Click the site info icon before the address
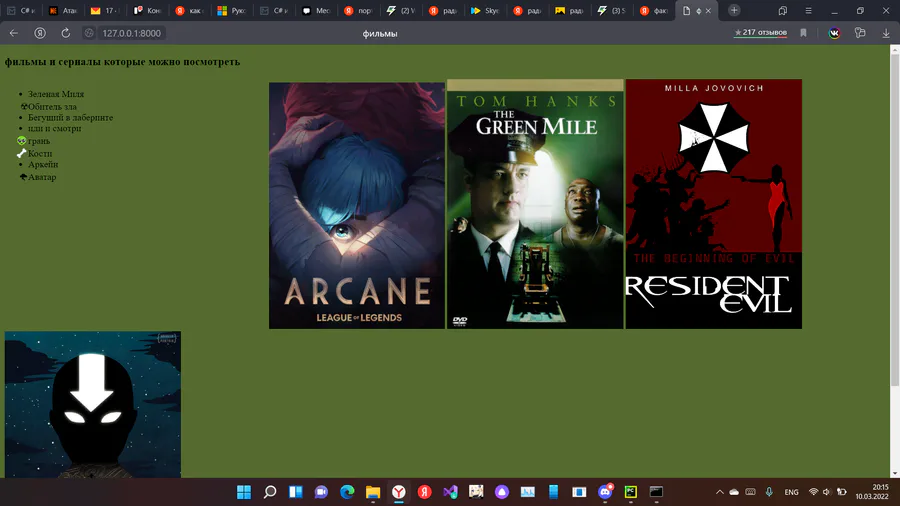 (x=89, y=33)
